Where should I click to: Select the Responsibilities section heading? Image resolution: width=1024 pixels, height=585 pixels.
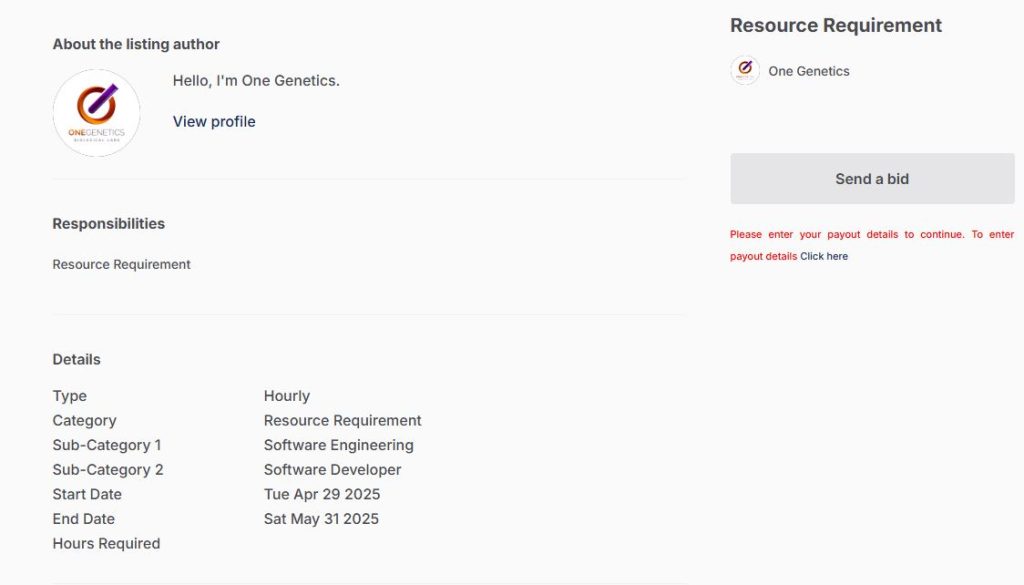(x=109, y=223)
